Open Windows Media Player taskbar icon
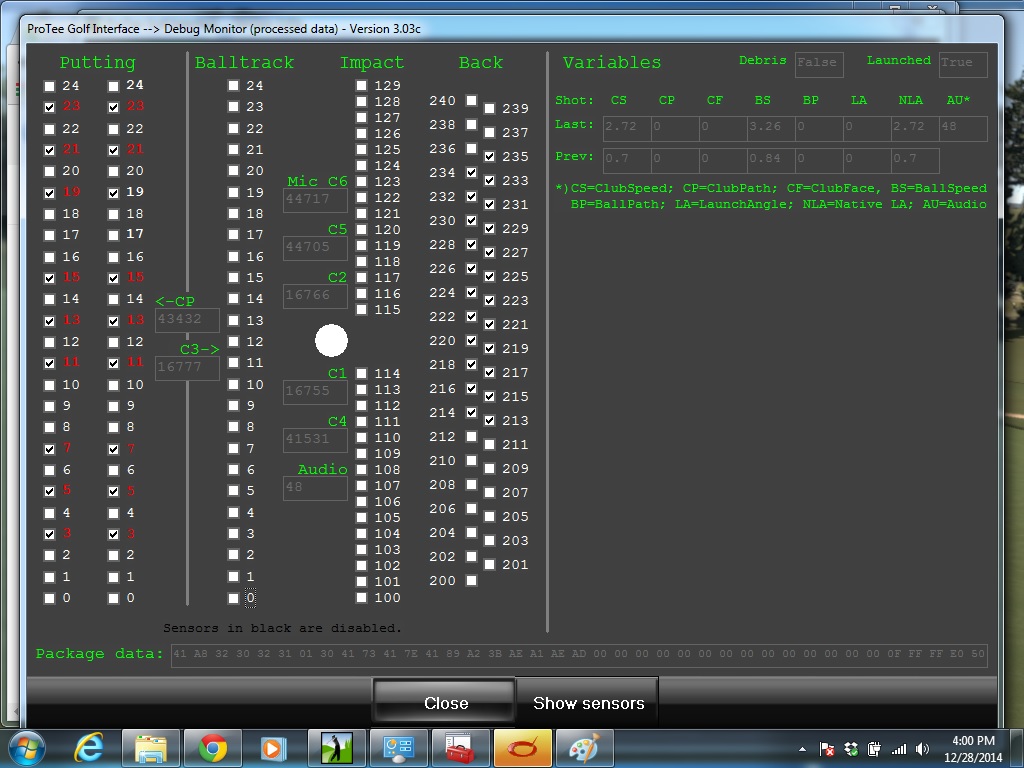 (274, 748)
